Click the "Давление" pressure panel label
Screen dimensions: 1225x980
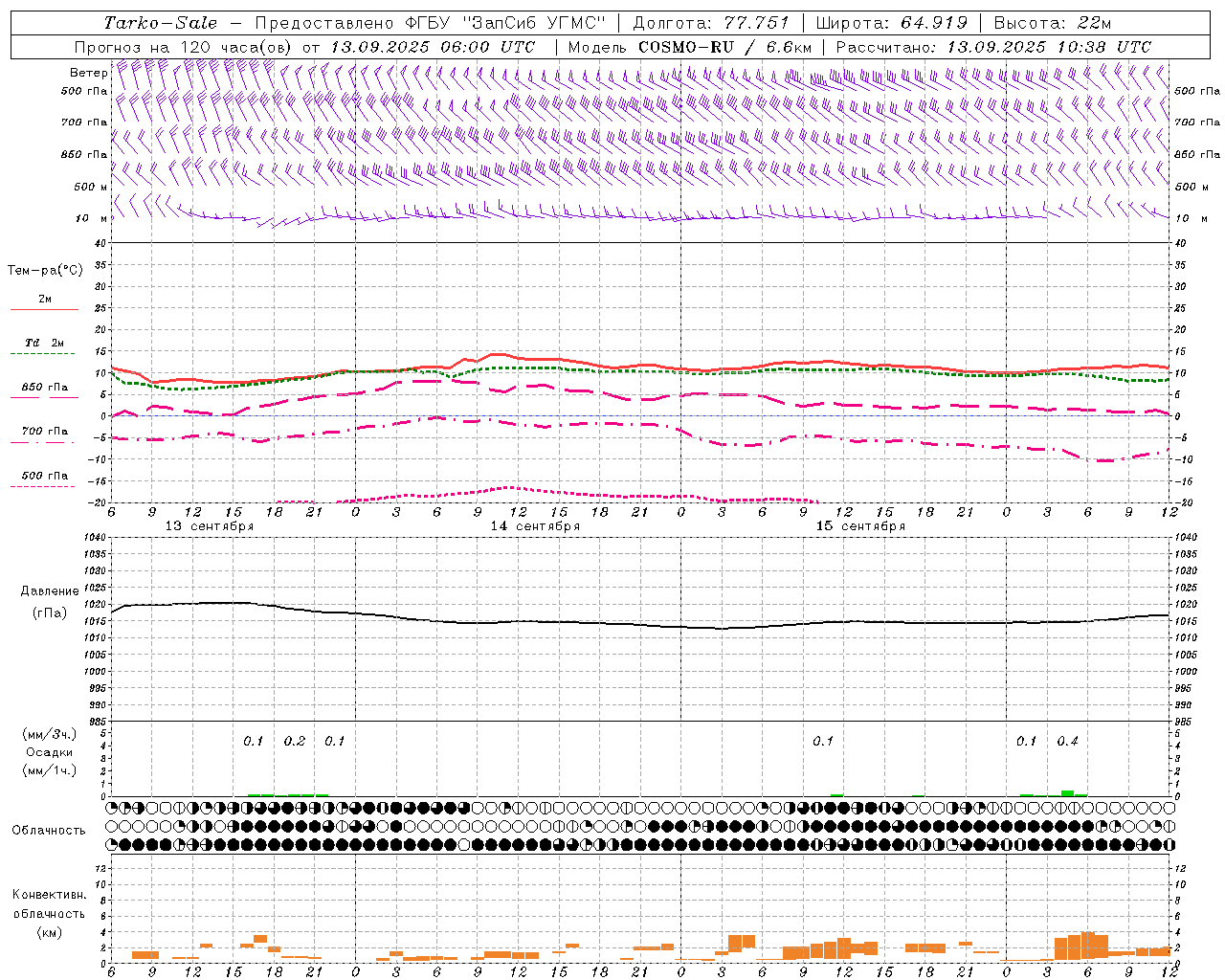tap(50, 591)
